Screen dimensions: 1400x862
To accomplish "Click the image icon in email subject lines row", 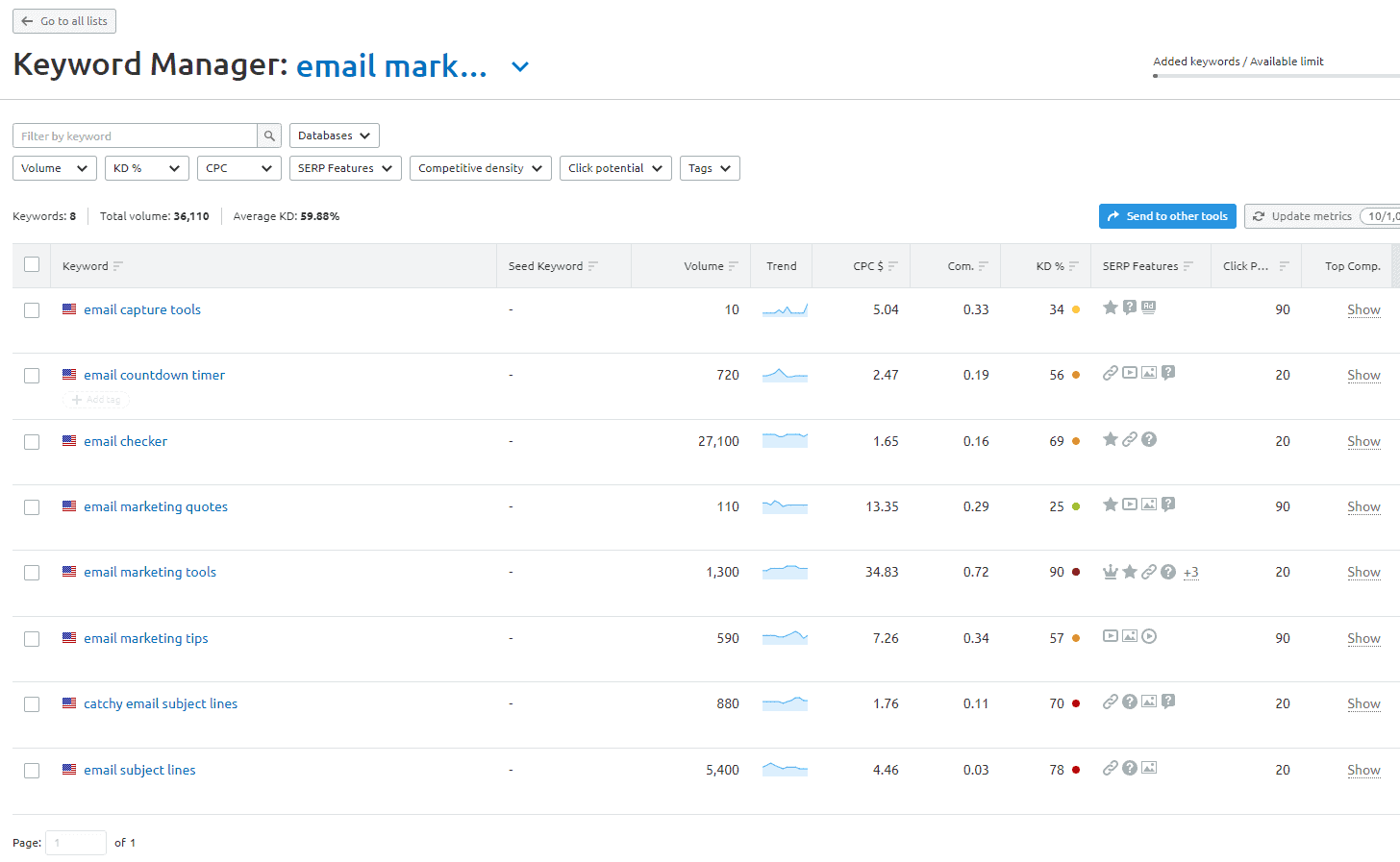I will coord(1149,768).
